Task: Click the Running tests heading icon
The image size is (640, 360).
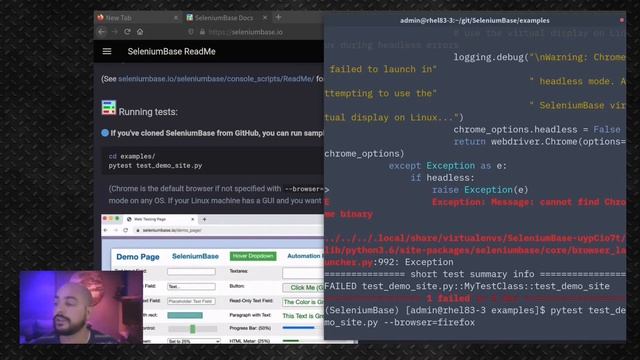Action: coord(109,107)
